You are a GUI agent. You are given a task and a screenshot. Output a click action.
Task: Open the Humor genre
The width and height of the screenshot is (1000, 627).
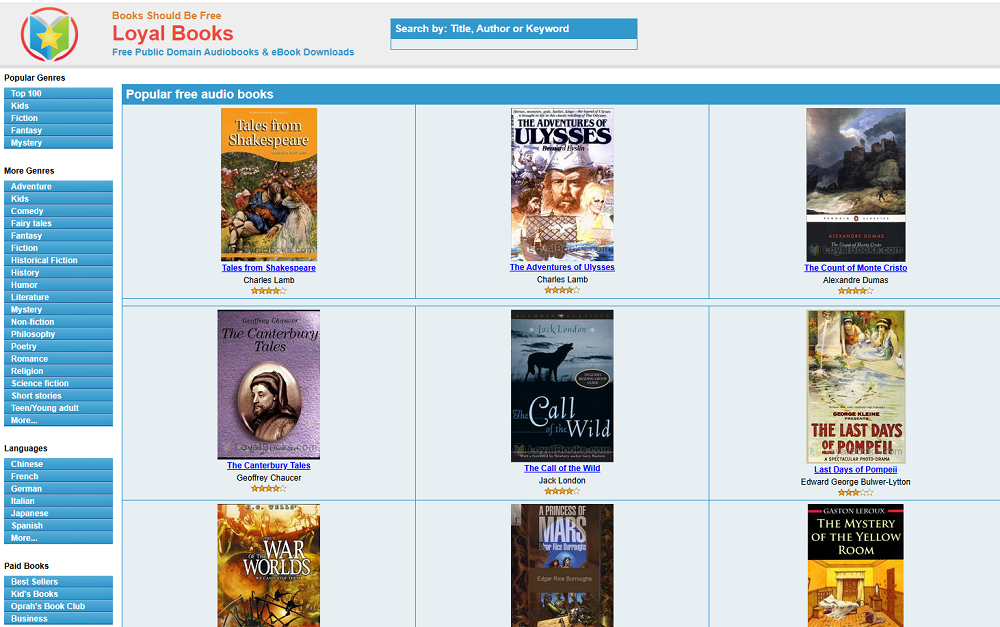(x=58, y=285)
